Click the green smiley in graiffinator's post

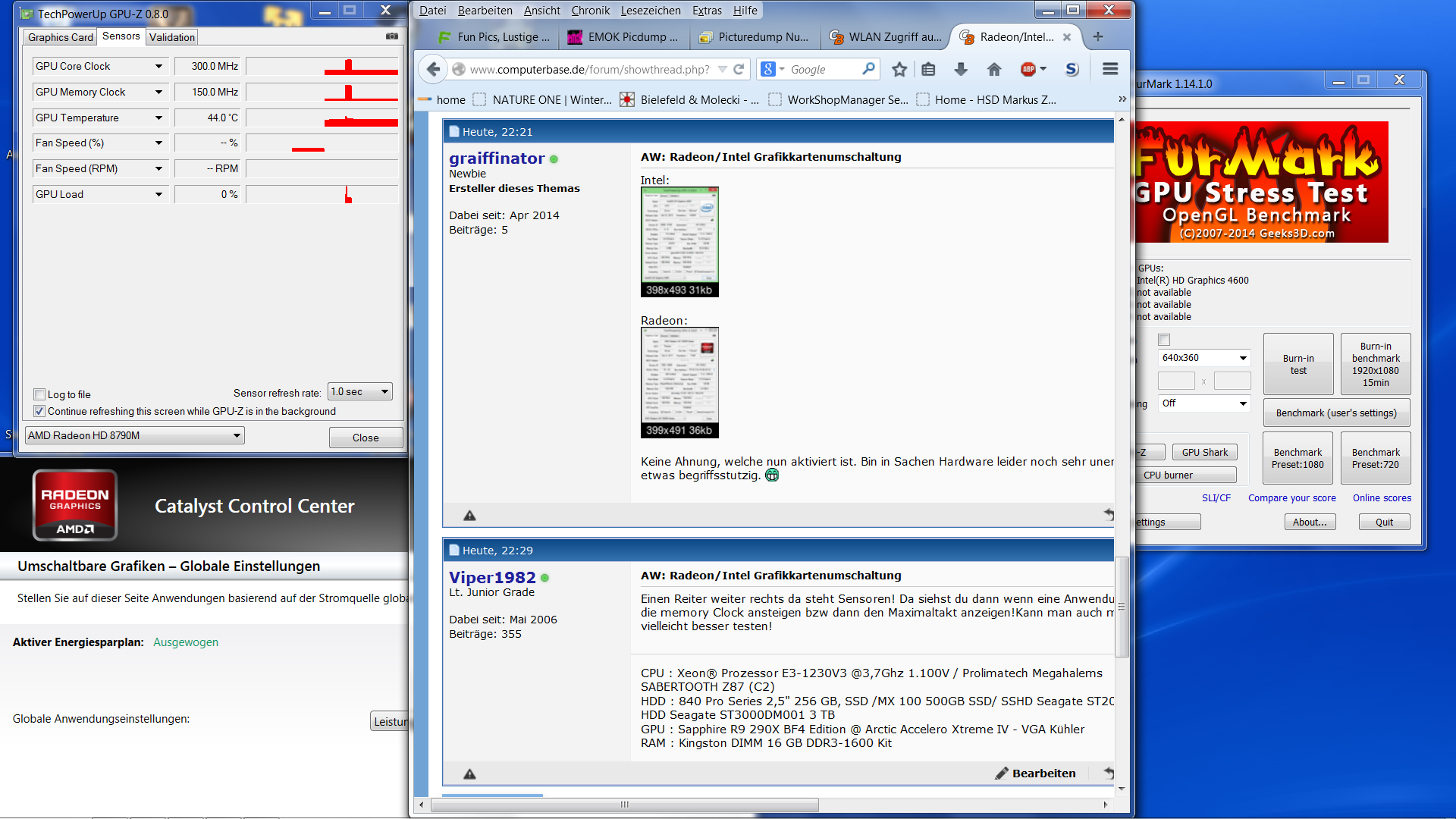(x=772, y=475)
